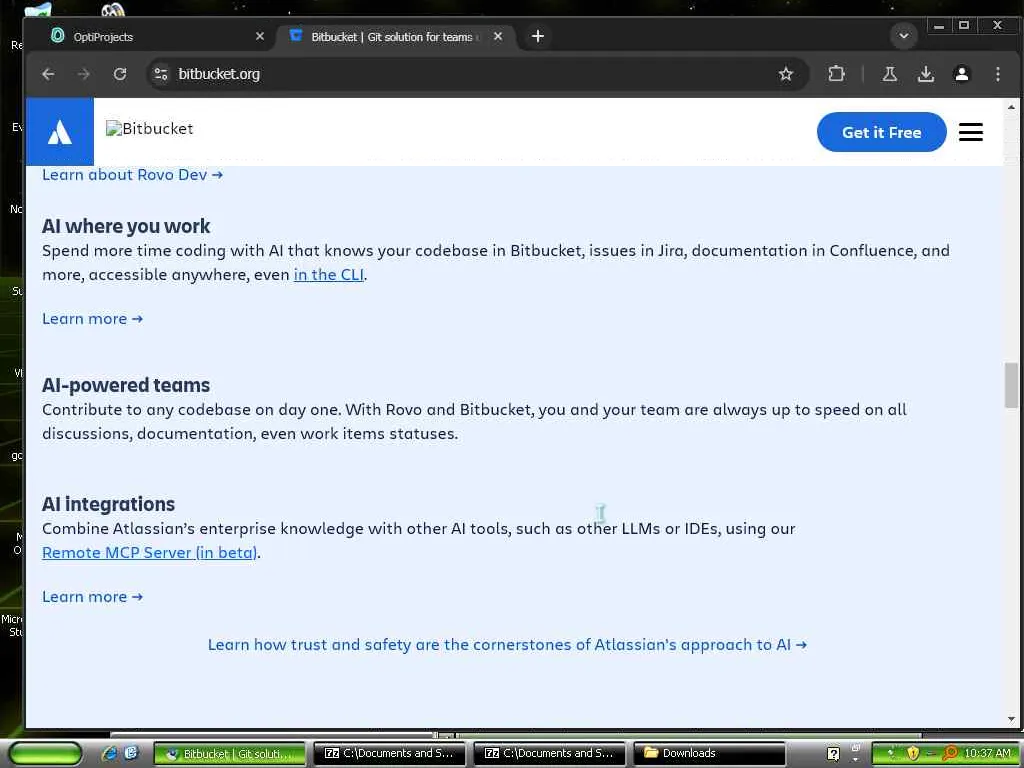The width and height of the screenshot is (1024, 768).
Task: Open site information icon beside bitbucket.org
Action: coord(161,74)
